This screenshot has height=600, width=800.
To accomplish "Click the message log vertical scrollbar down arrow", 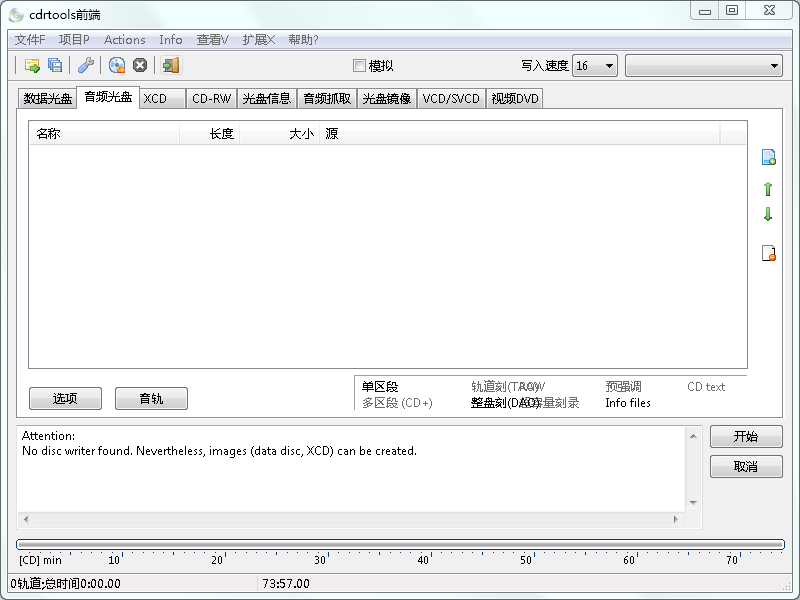I will click(693, 502).
